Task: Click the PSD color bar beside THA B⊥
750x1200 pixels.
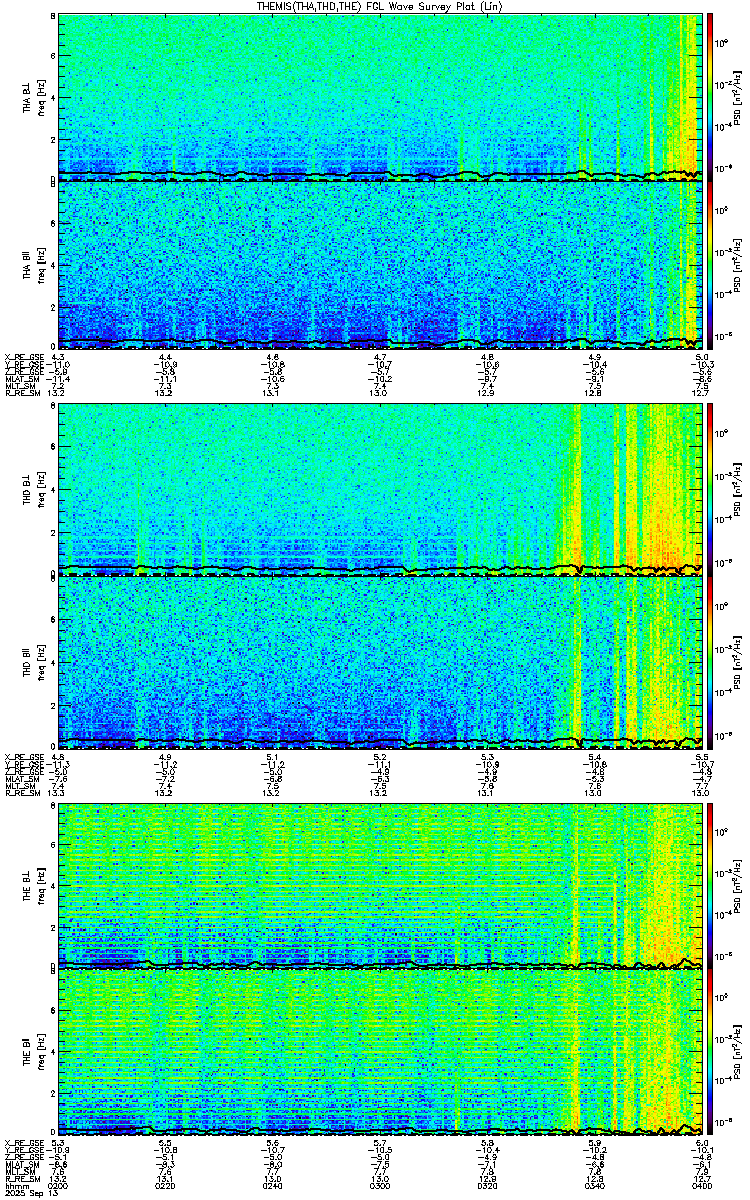Action: tap(710, 97)
